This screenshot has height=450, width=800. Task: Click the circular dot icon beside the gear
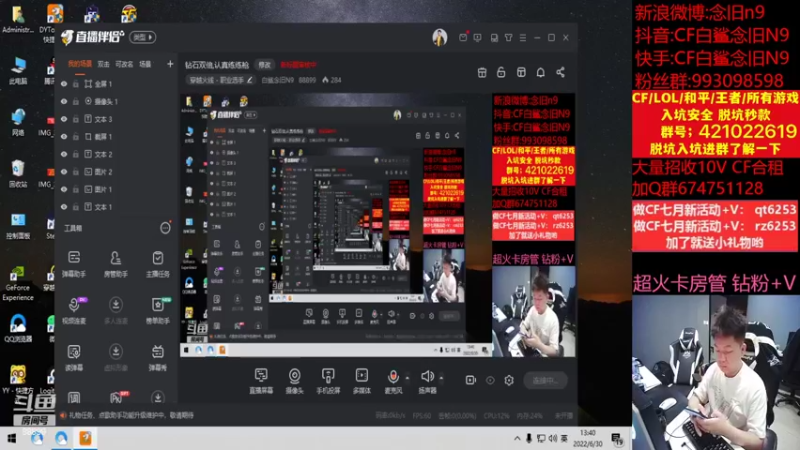[490, 380]
